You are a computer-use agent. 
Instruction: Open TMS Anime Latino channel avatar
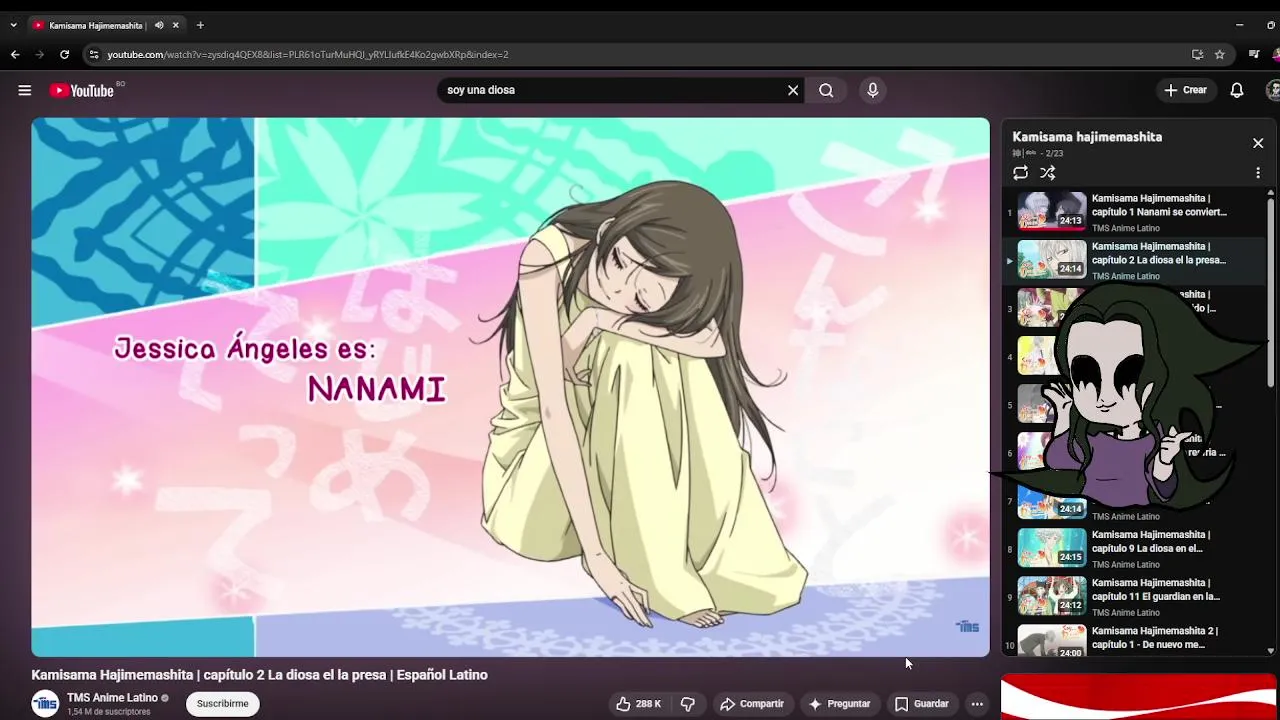coord(45,704)
